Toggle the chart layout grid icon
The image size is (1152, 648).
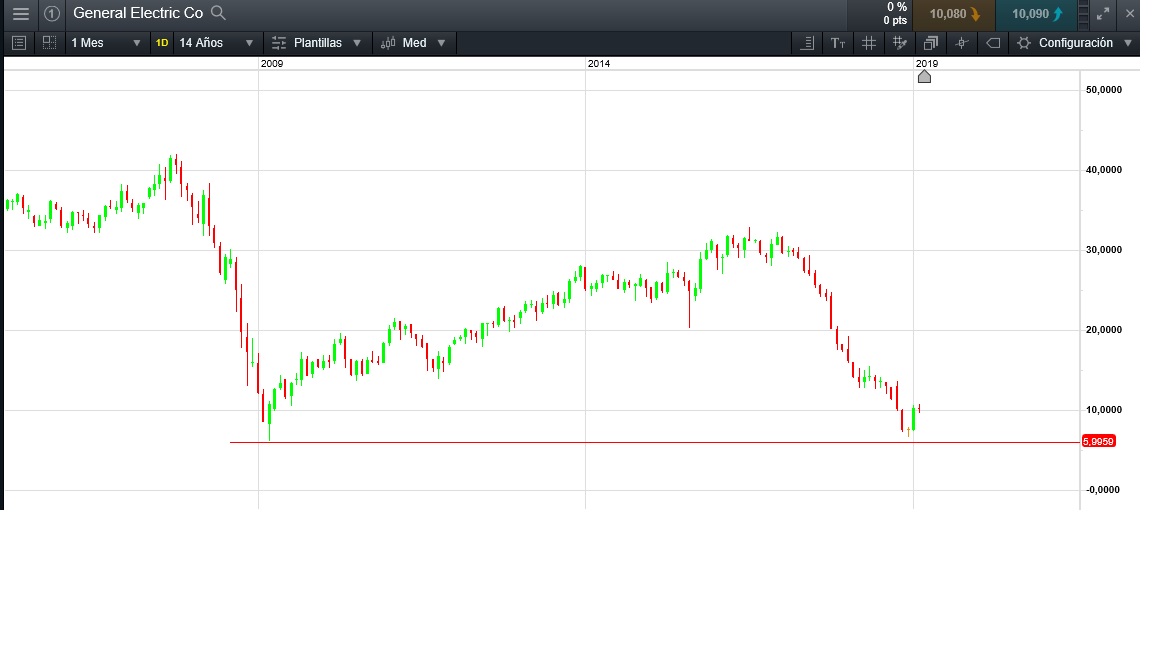[x=49, y=43]
